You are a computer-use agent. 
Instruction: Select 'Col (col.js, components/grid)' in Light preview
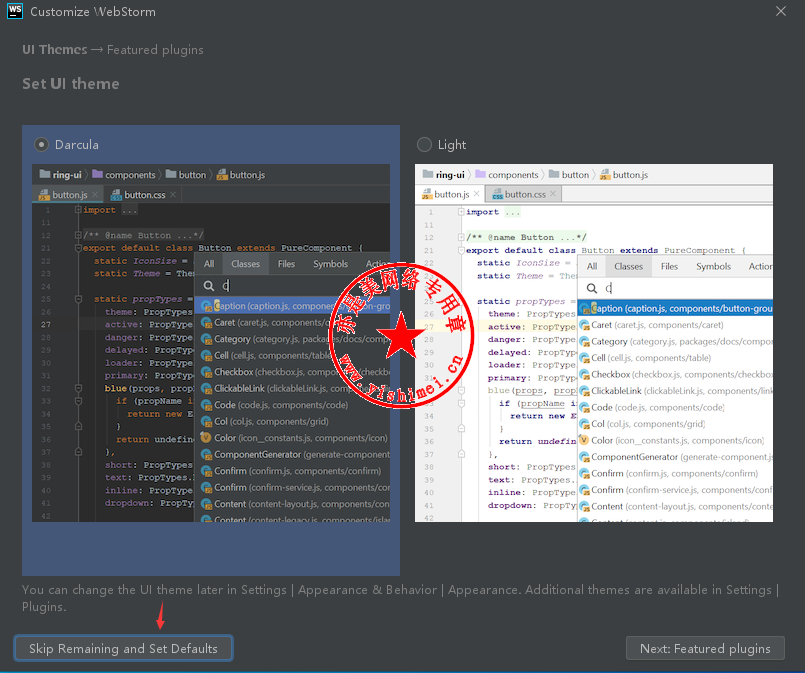coord(676,424)
